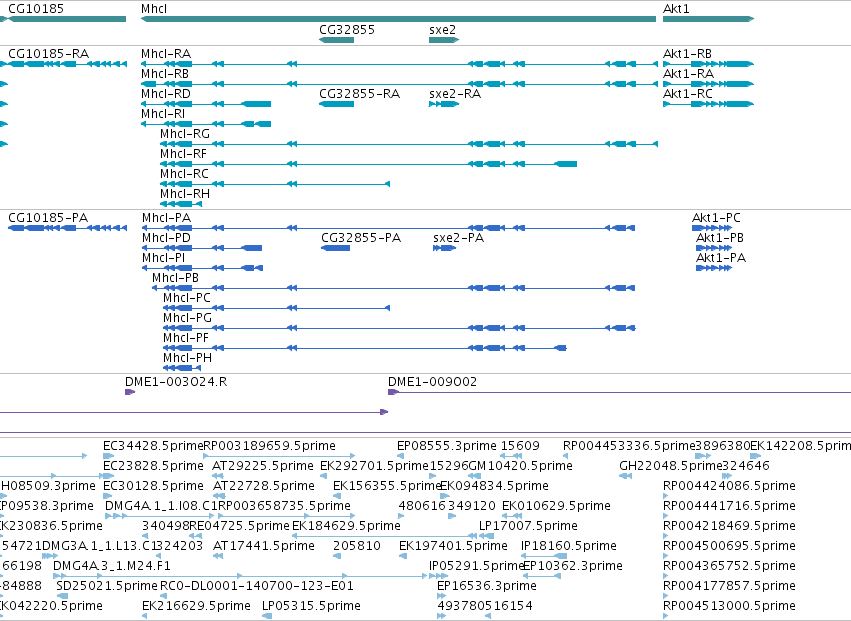Click the DME1-009002 feature
This screenshot has width=851, height=621.
pyautogui.click(x=619, y=392)
